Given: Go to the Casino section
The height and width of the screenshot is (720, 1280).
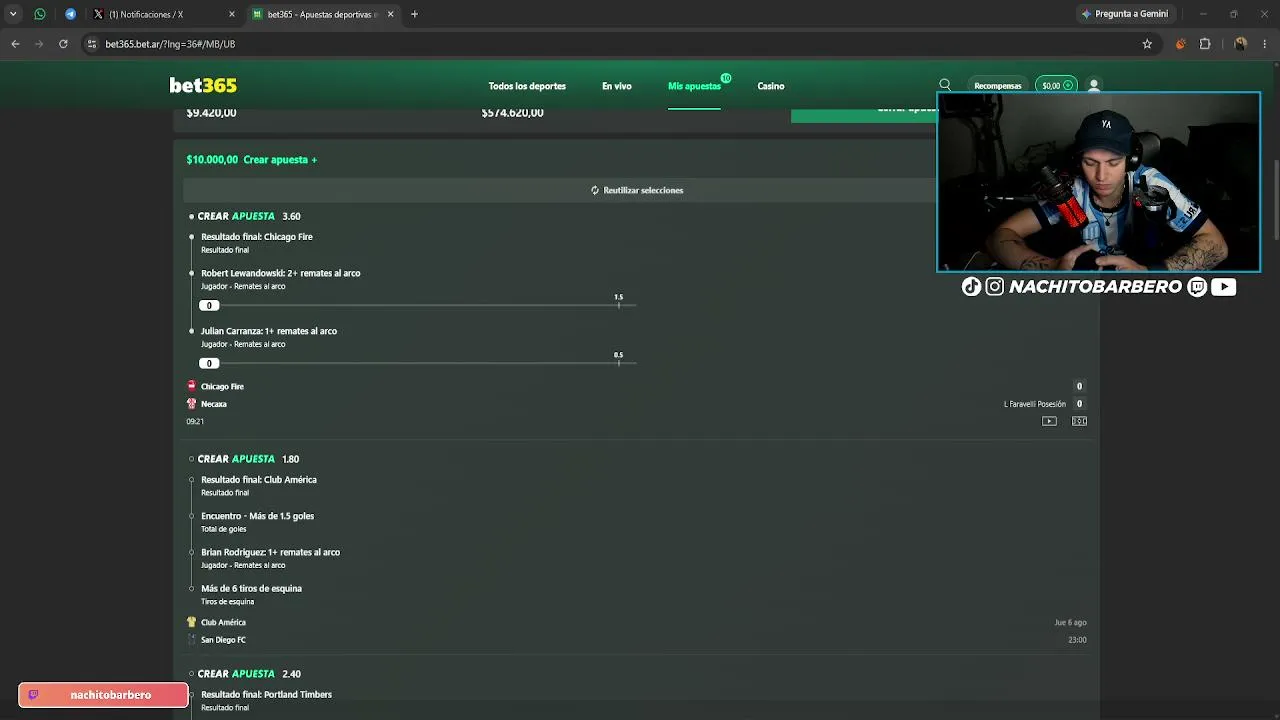Looking at the screenshot, I should tap(771, 86).
